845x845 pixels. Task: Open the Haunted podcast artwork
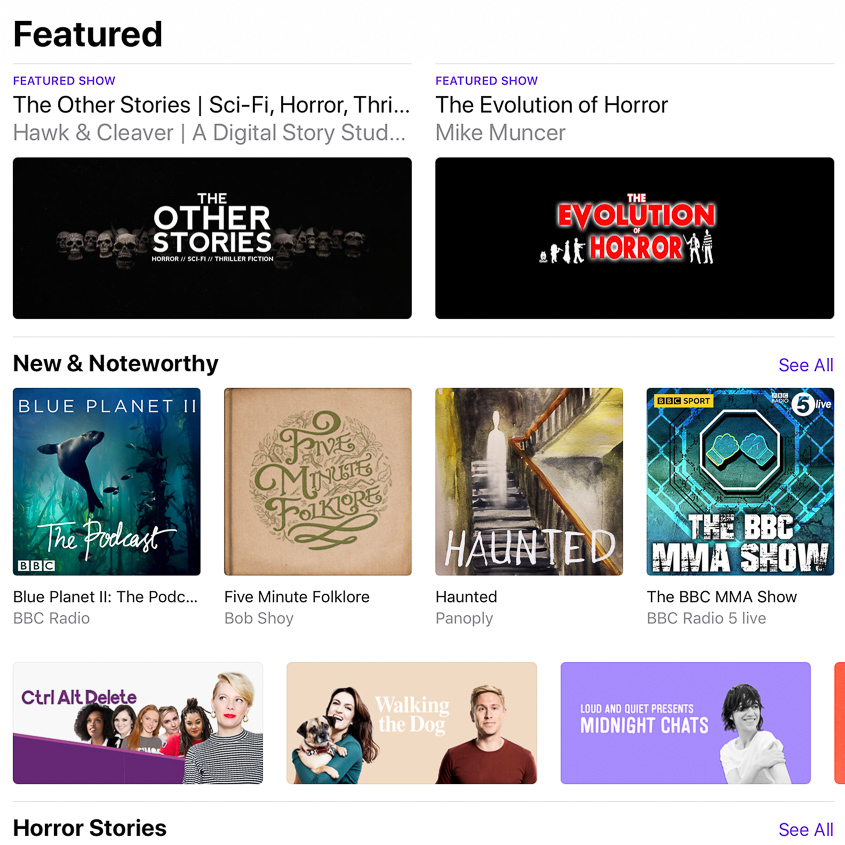pyautogui.click(x=529, y=481)
